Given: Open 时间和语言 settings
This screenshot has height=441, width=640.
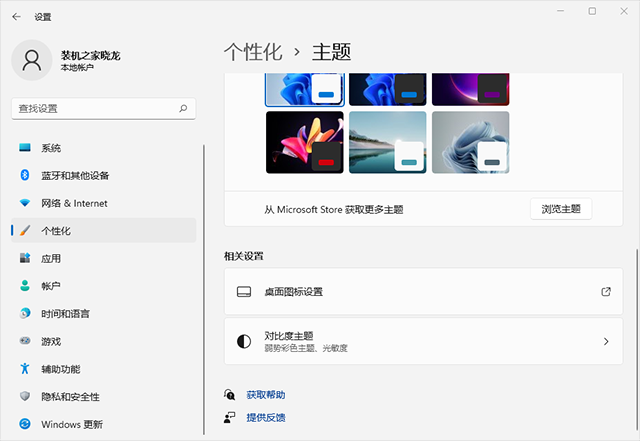Looking at the screenshot, I should [x=104, y=314].
